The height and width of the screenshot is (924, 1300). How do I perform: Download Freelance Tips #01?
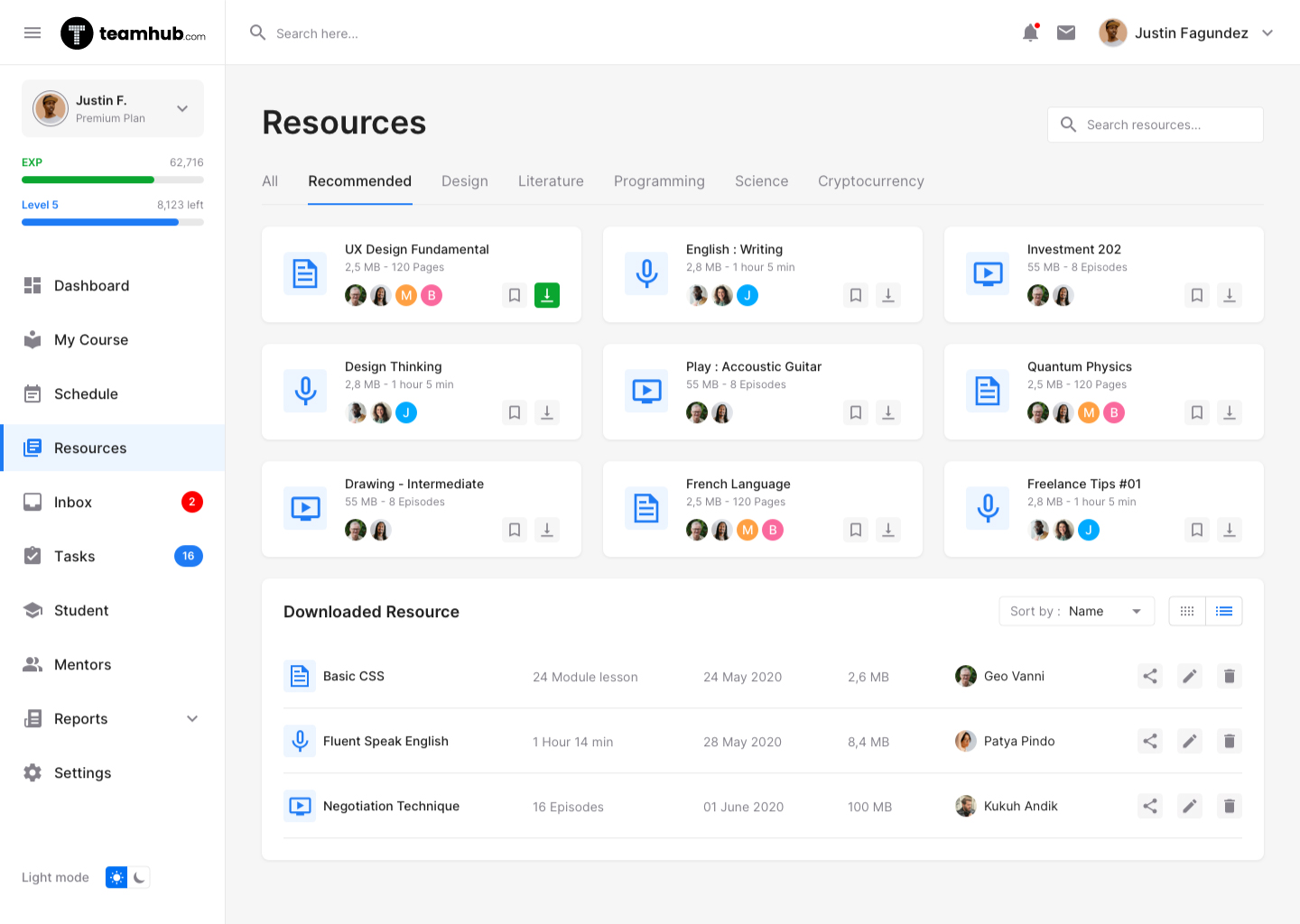click(x=1230, y=530)
